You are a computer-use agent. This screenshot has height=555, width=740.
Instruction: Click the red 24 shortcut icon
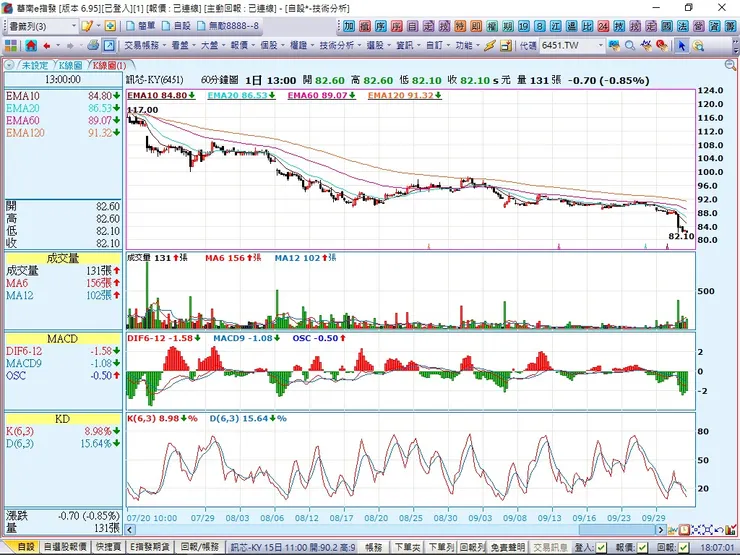[603, 26]
